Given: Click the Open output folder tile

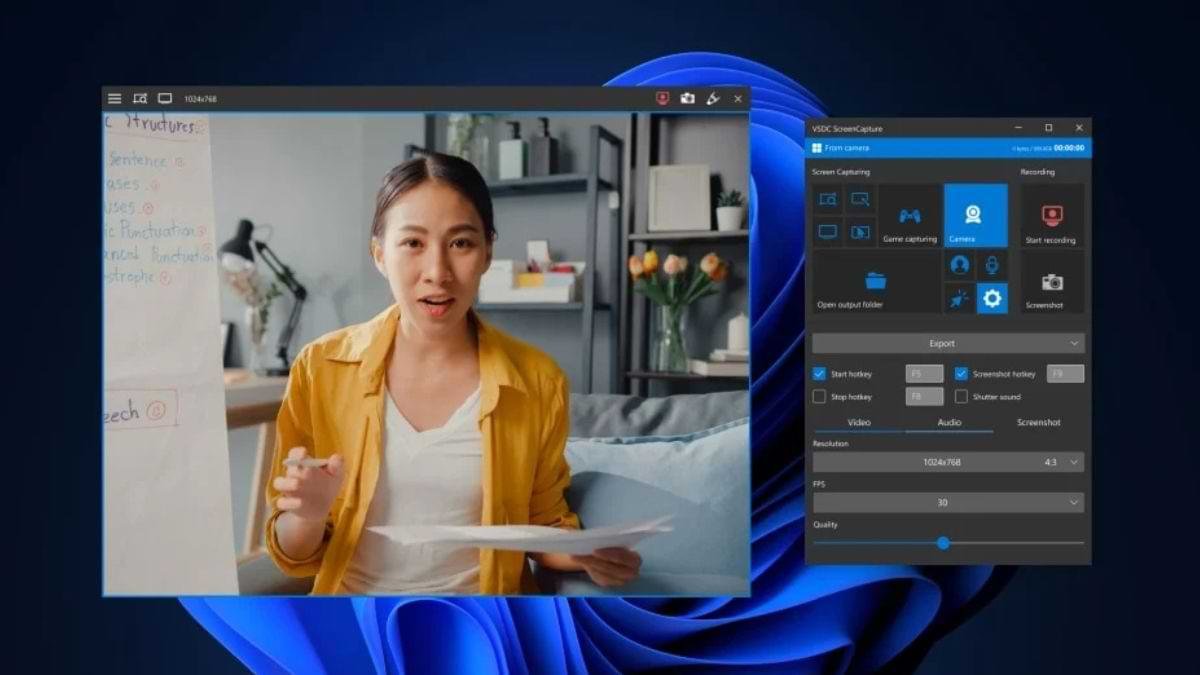Looking at the screenshot, I should (x=877, y=282).
